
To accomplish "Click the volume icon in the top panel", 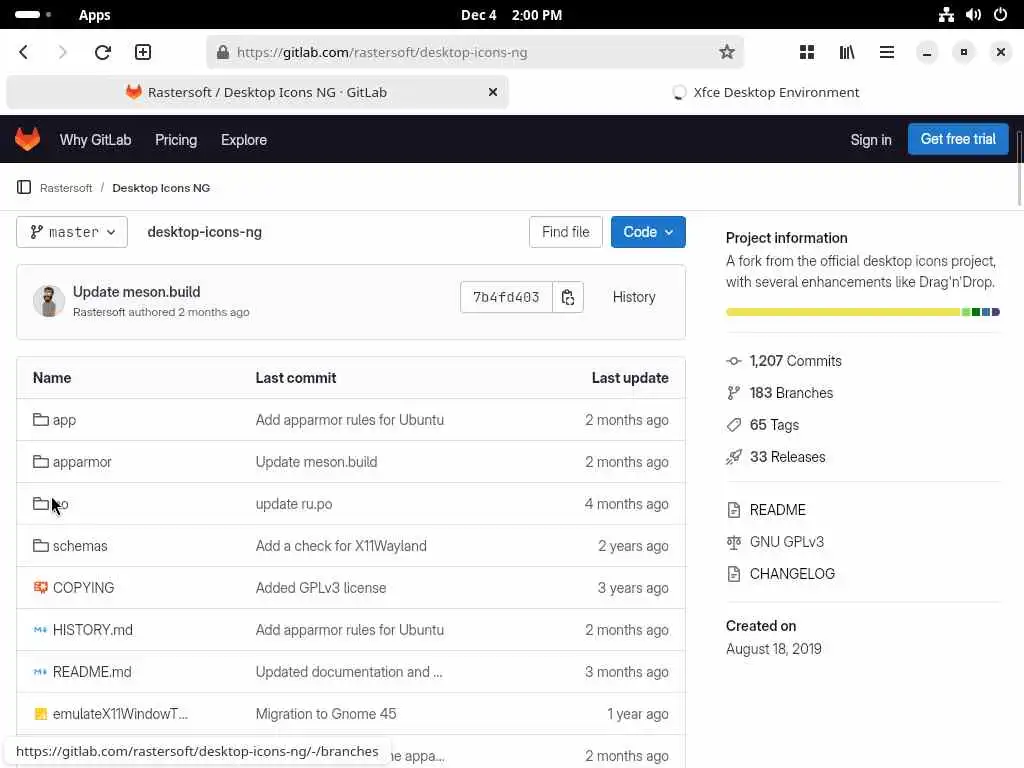I will pos(973,14).
